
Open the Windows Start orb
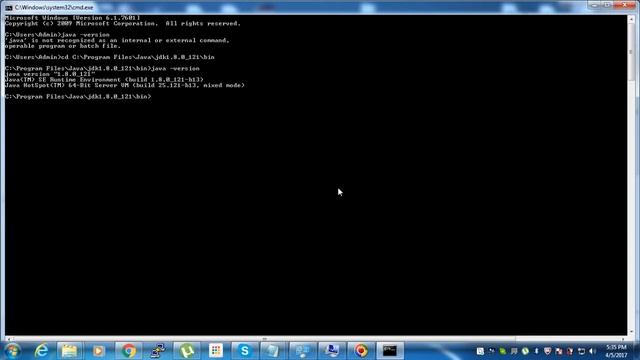12,351
